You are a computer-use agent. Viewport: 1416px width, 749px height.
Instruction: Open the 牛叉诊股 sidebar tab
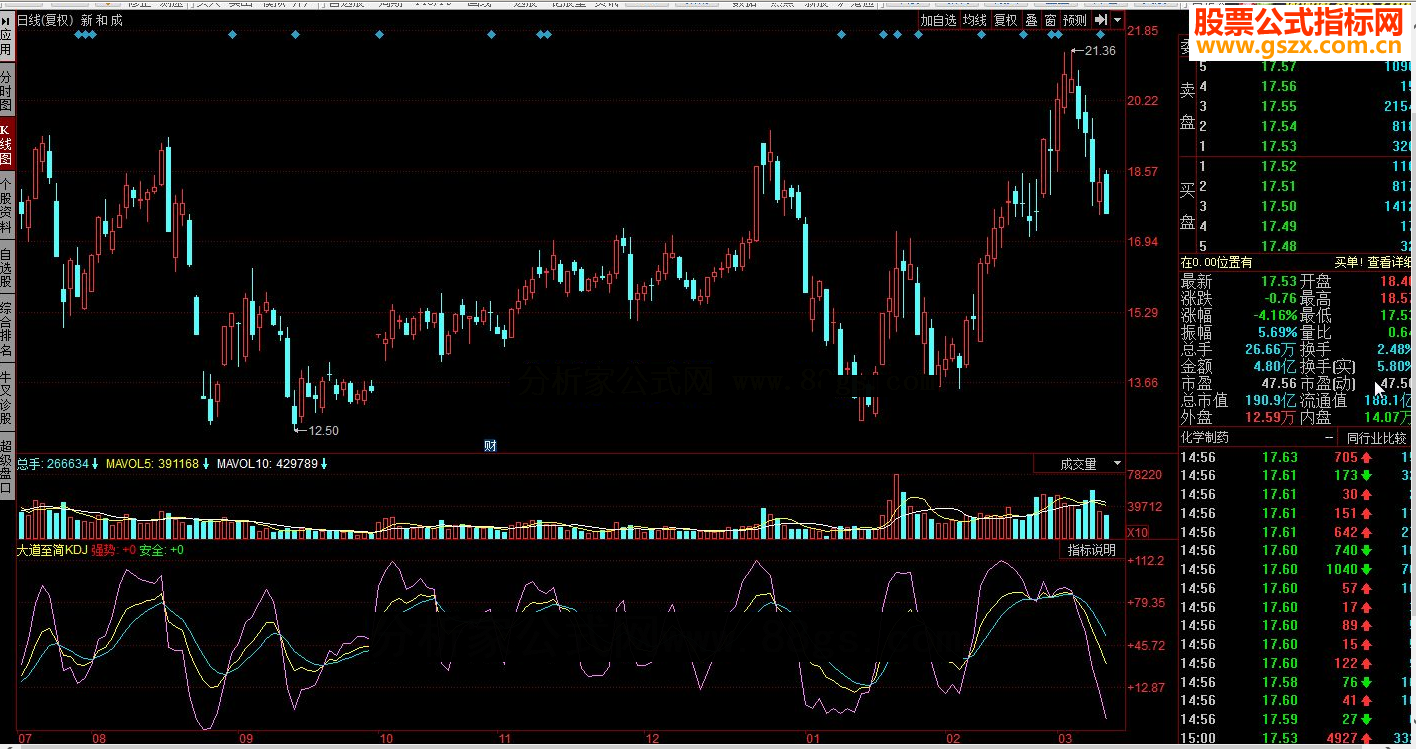click(6, 397)
